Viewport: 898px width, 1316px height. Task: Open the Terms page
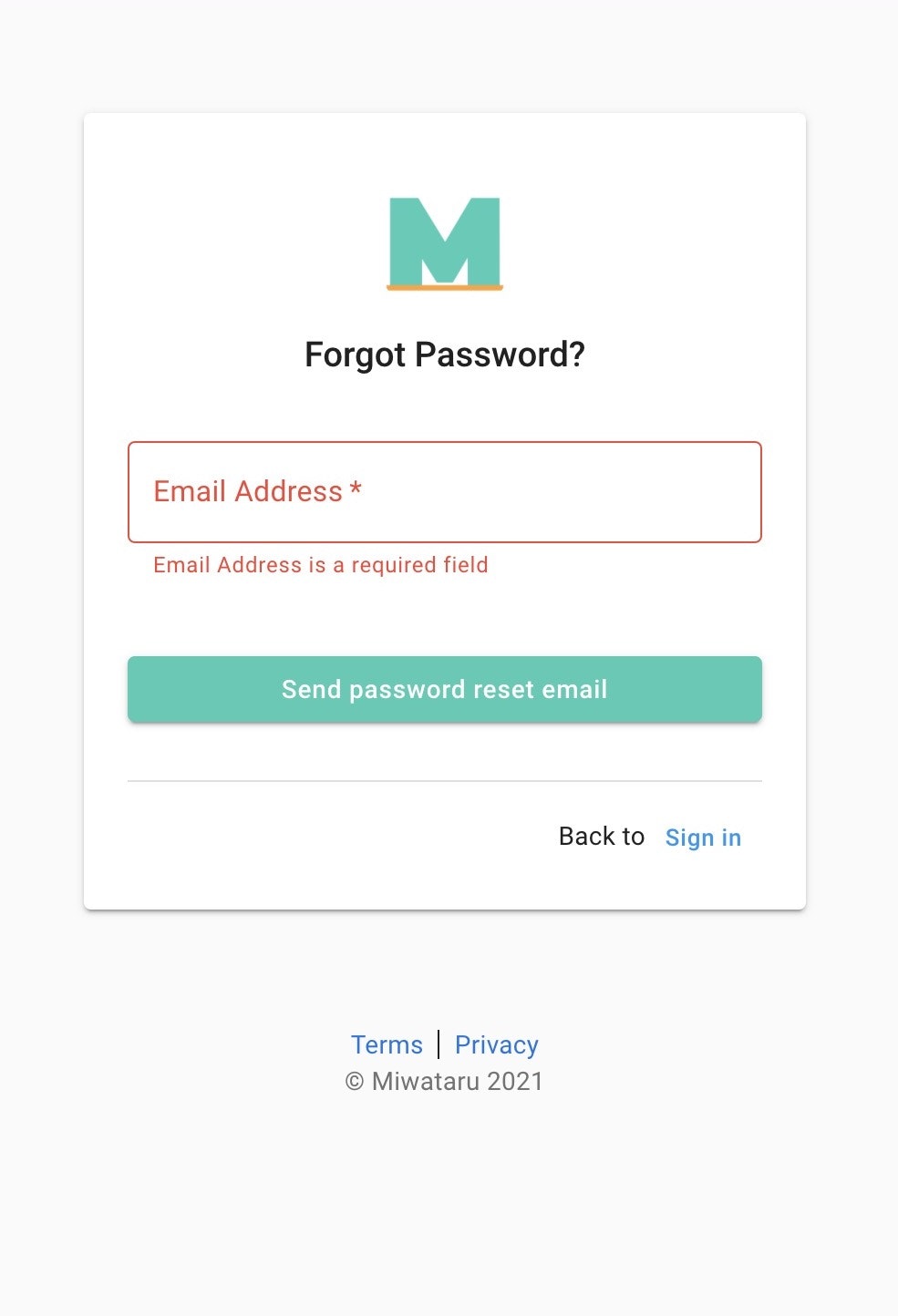pyautogui.click(x=387, y=1044)
